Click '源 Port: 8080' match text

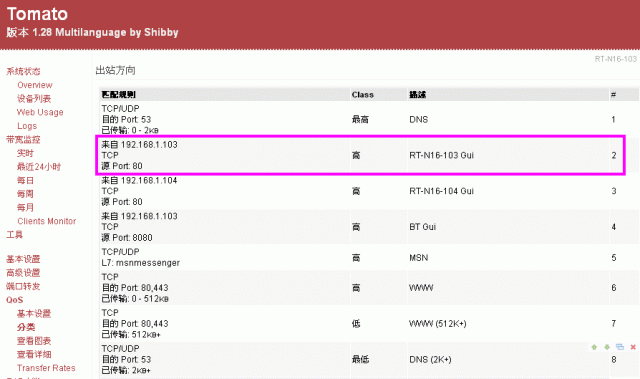click(127, 237)
